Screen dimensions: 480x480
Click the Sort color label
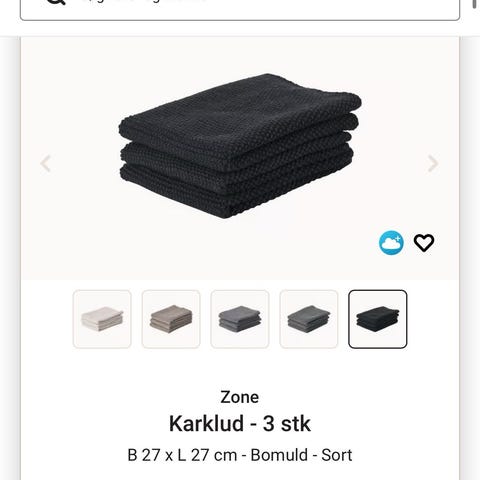coord(337,455)
